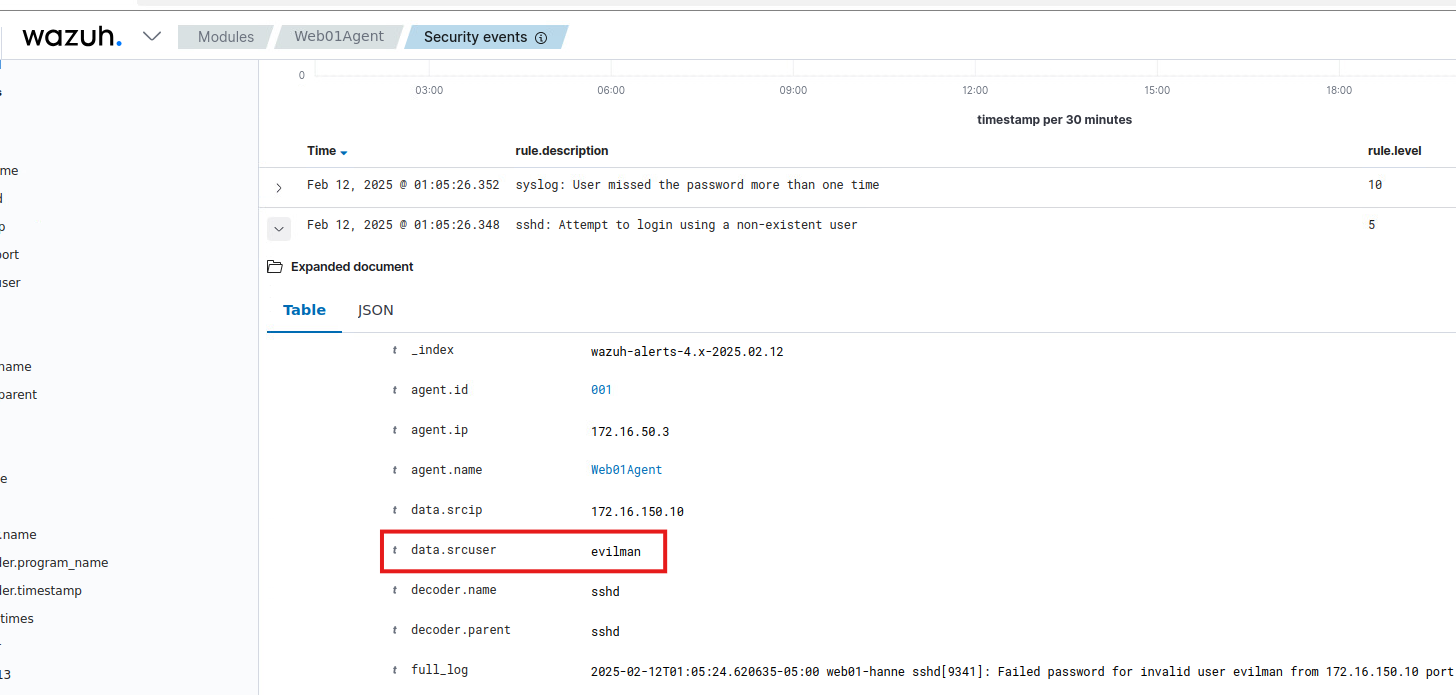Open the Web01Agent breadcrumb
The height and width of the screenshot is (695, 1456).
pos(338,37)
